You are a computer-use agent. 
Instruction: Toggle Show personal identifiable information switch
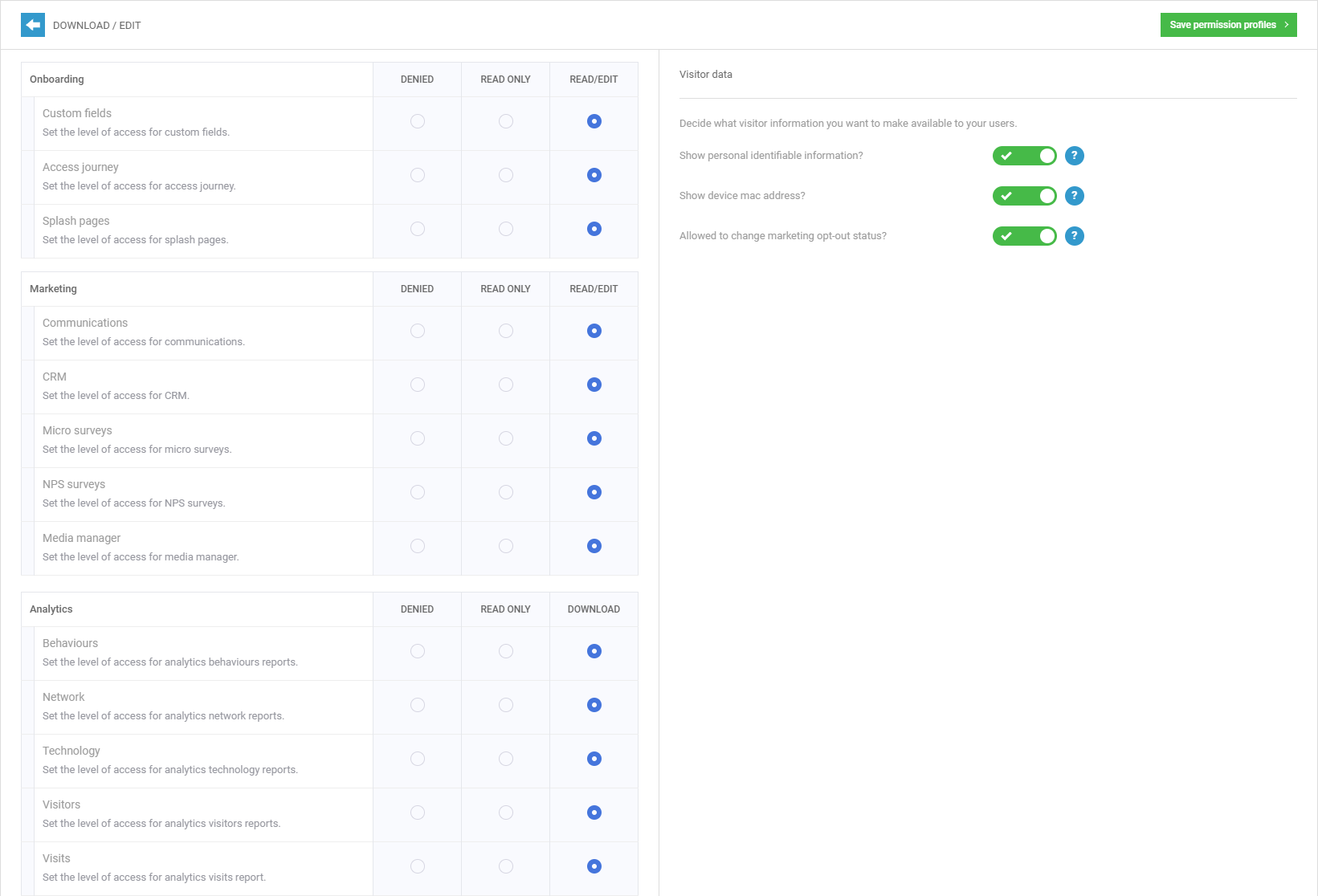pyautogui.click(x=1025, y=156)
